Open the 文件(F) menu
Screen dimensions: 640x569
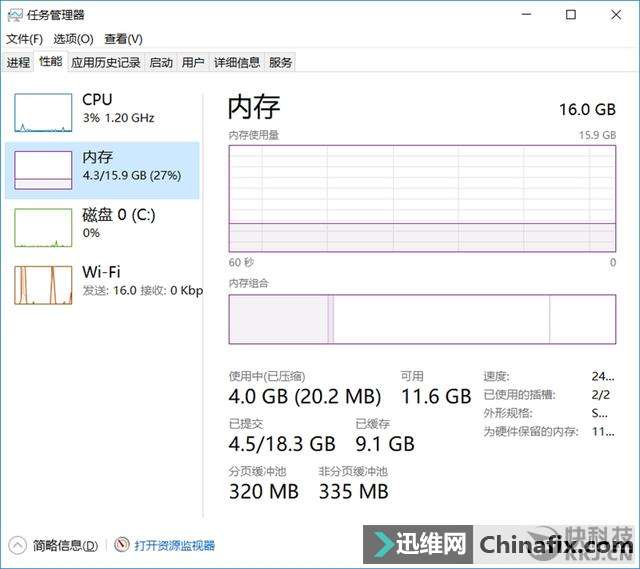coord(24,39)
